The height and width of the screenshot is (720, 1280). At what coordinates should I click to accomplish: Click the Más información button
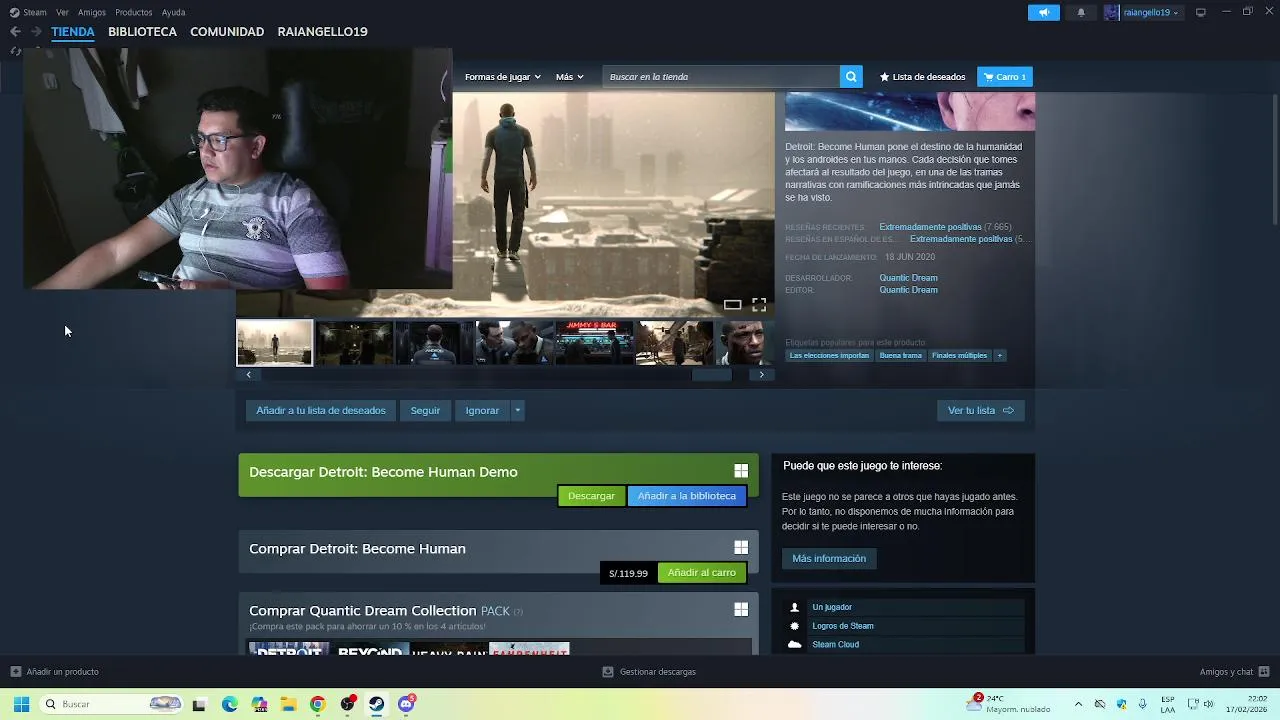pyautogui.click(x=829, y=558)
